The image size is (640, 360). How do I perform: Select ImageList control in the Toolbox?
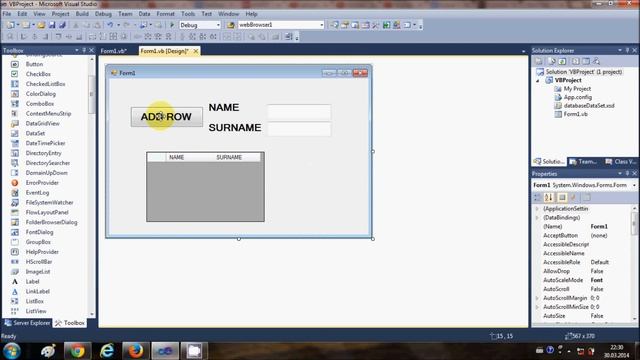point(38,271)
